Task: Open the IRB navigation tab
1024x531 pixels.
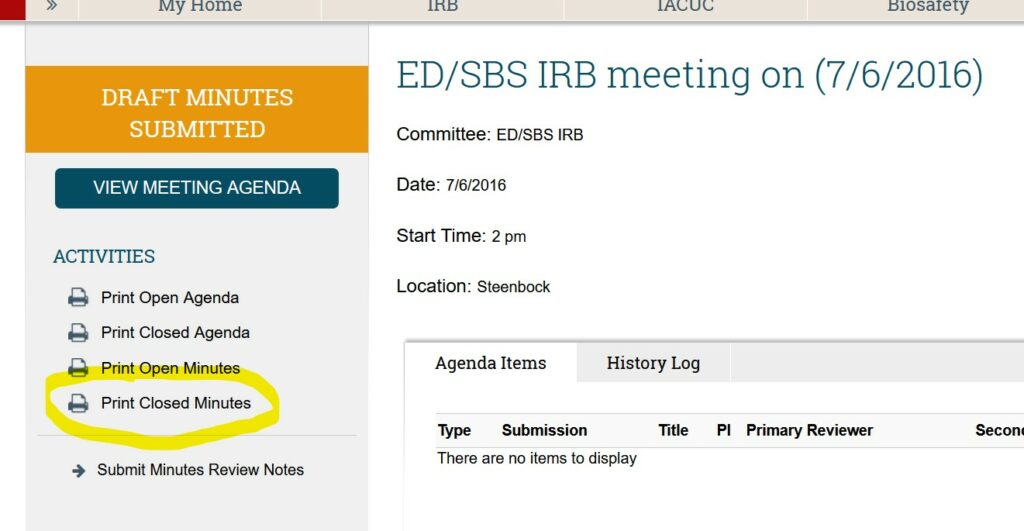Action: point(443,7)
